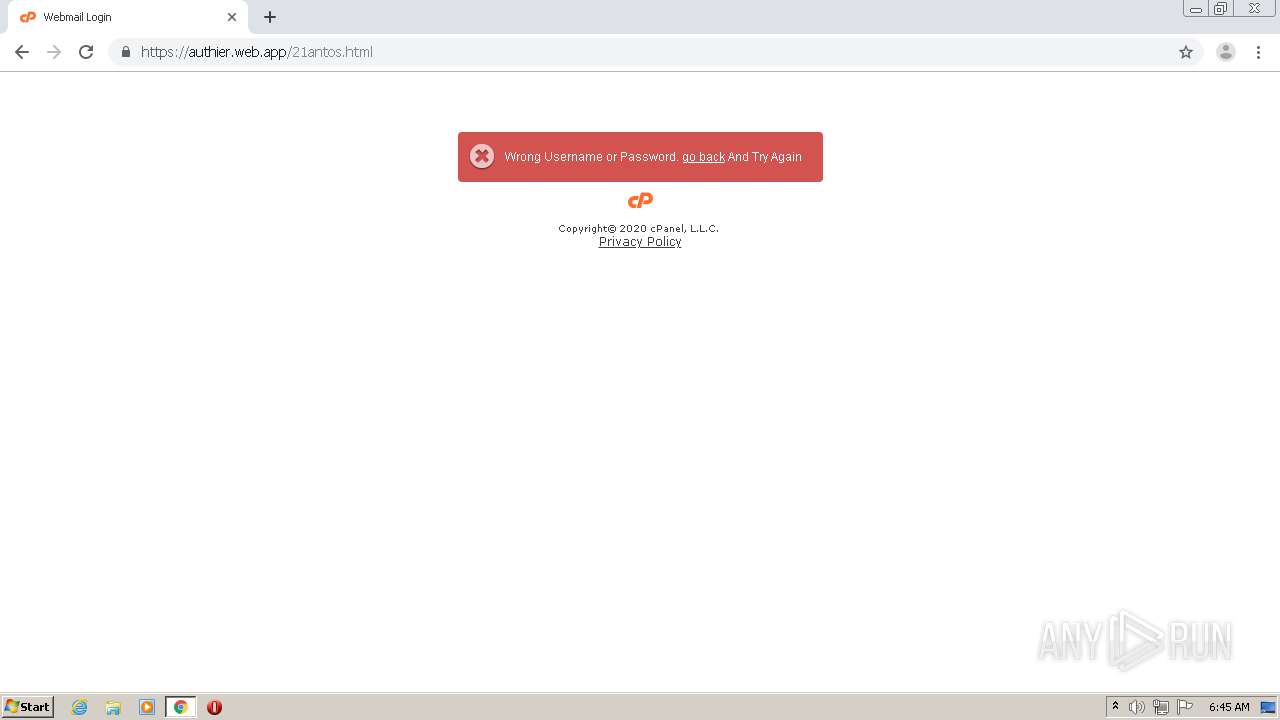Open the File Explorer taskbar icon
The width and height of the screenshot is (1280, 720).
(113, 707)
